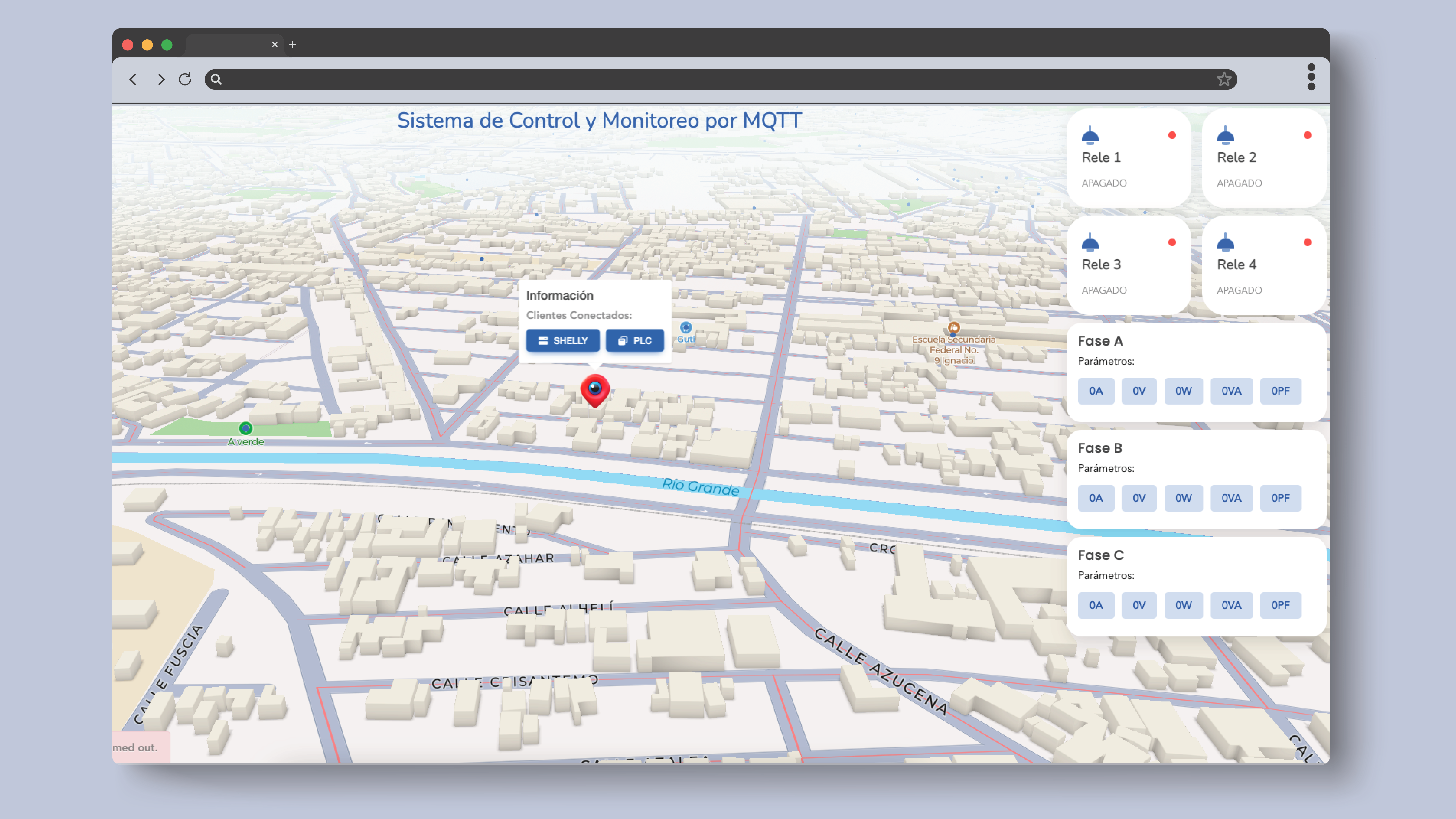Screen dimensions: 1456x819
Task: Open a new tab with plus button
Action: click(x=292, y=44)
